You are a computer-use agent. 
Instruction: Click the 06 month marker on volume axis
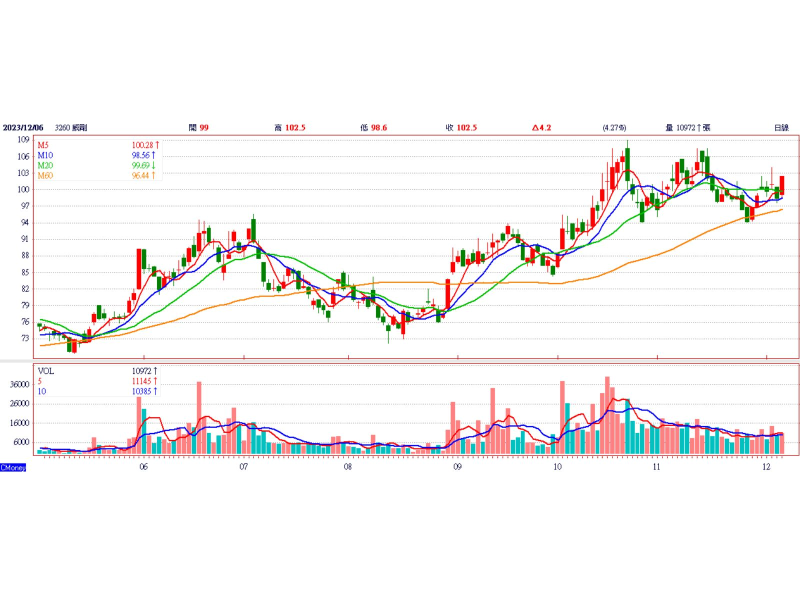click(144, 466)
